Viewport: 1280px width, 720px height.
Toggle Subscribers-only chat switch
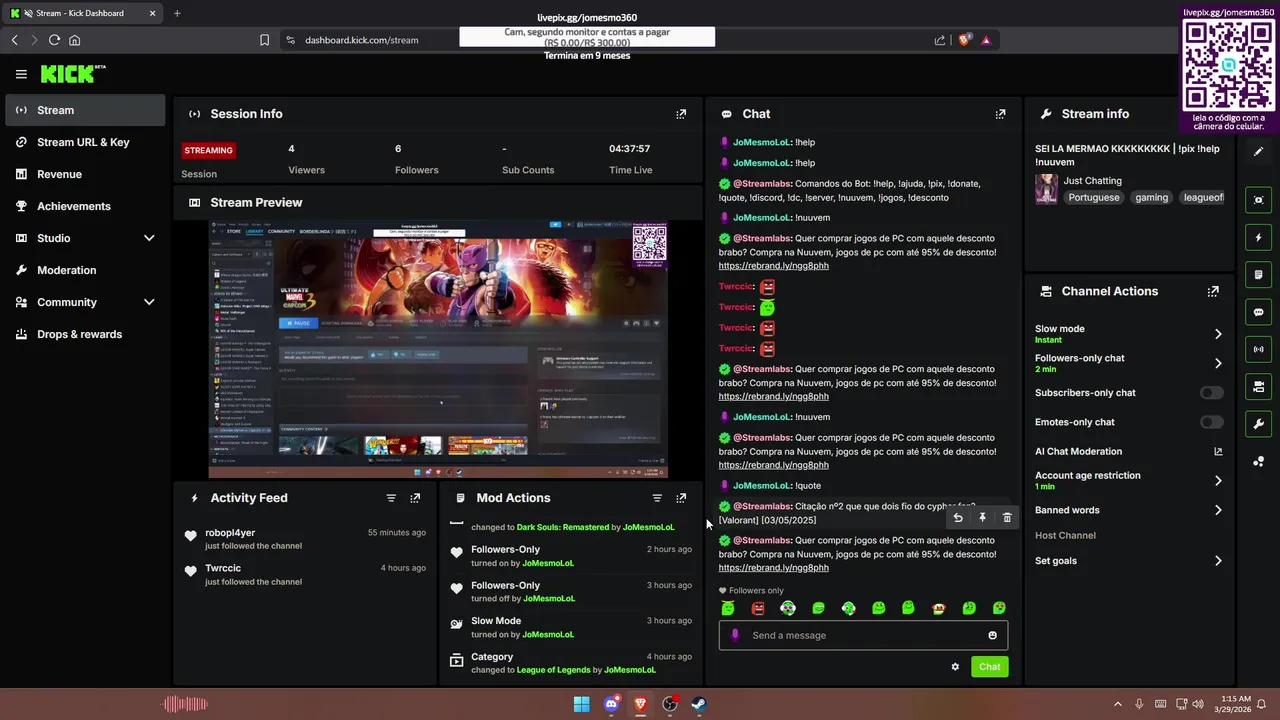click(1211, 393)
